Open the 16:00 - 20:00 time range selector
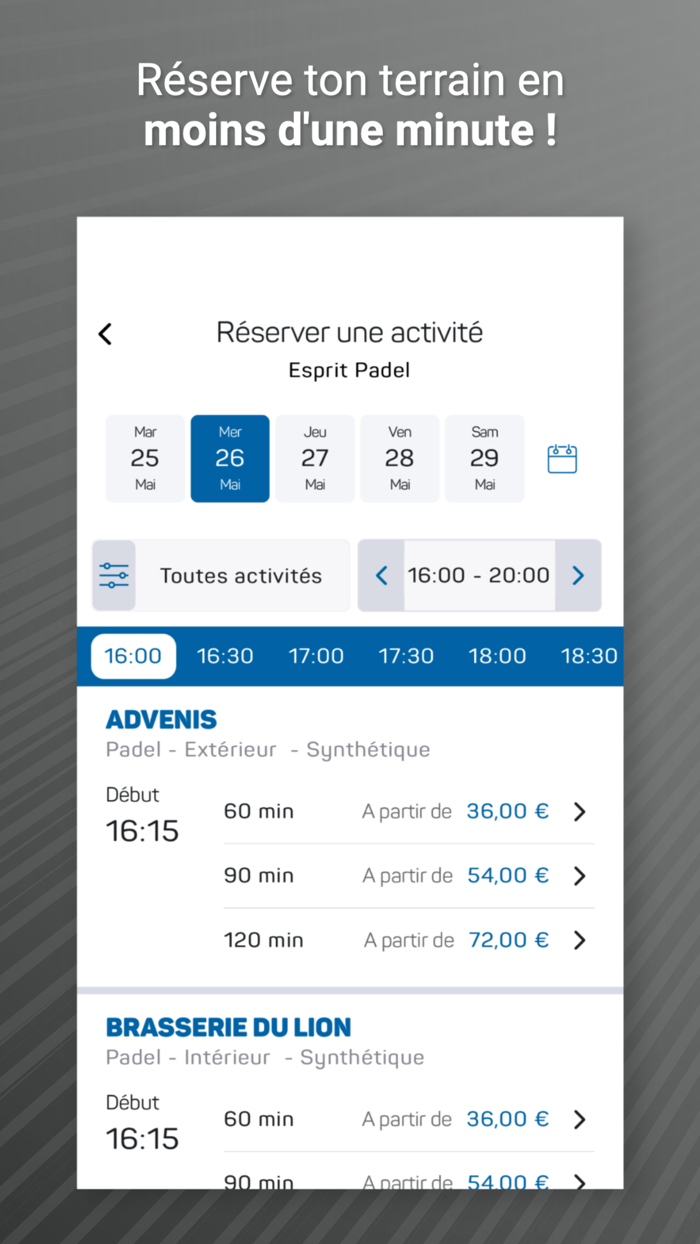 [479, 575]
